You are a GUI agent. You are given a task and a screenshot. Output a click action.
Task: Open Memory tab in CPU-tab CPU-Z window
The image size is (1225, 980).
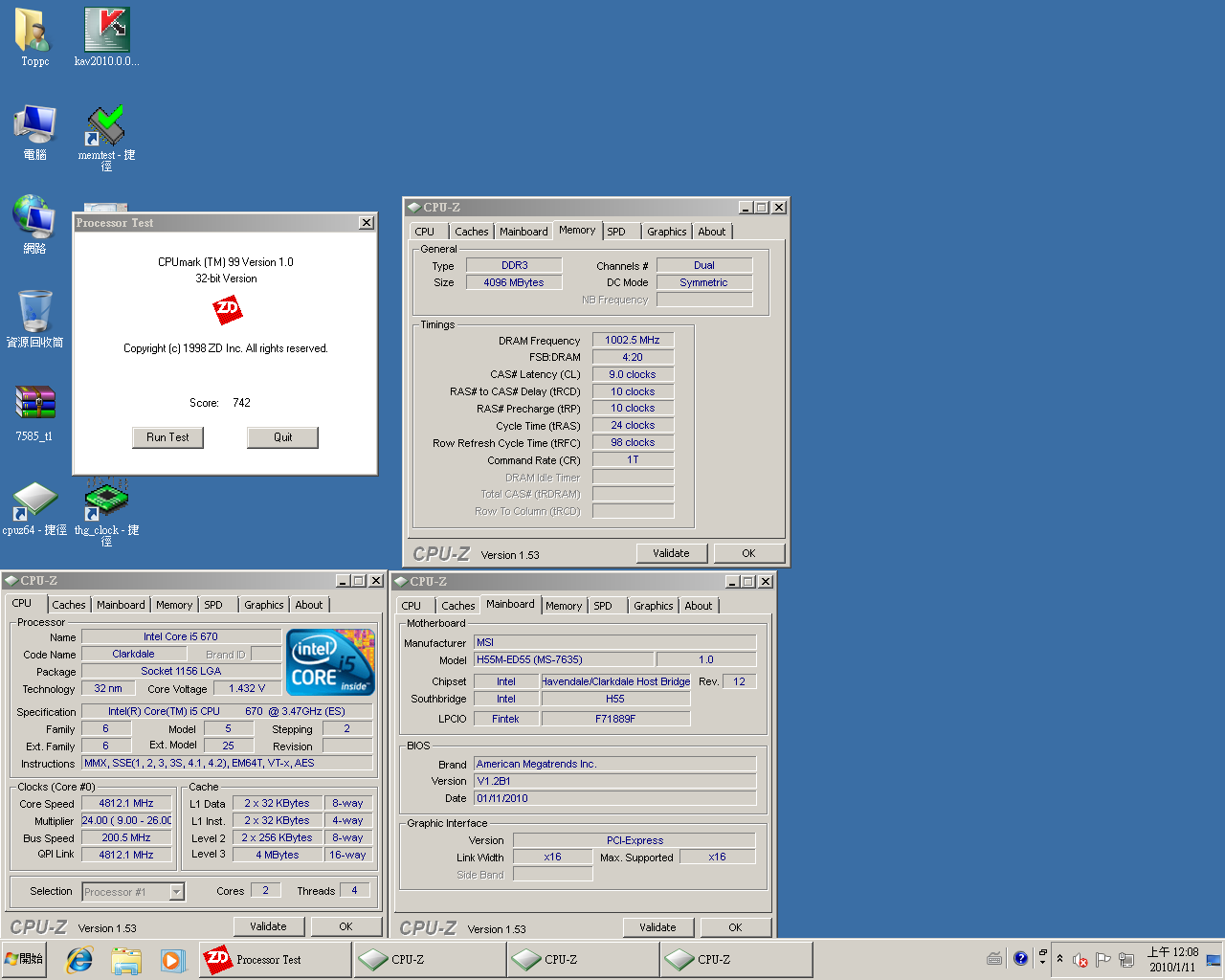(174, 605)
